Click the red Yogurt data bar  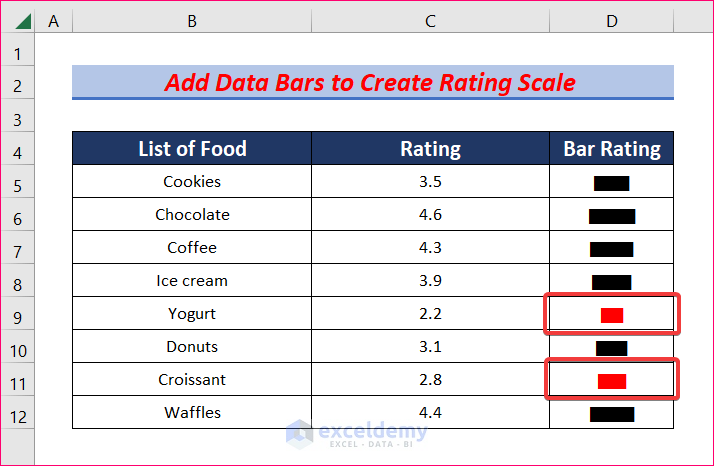tap(612, 315)
